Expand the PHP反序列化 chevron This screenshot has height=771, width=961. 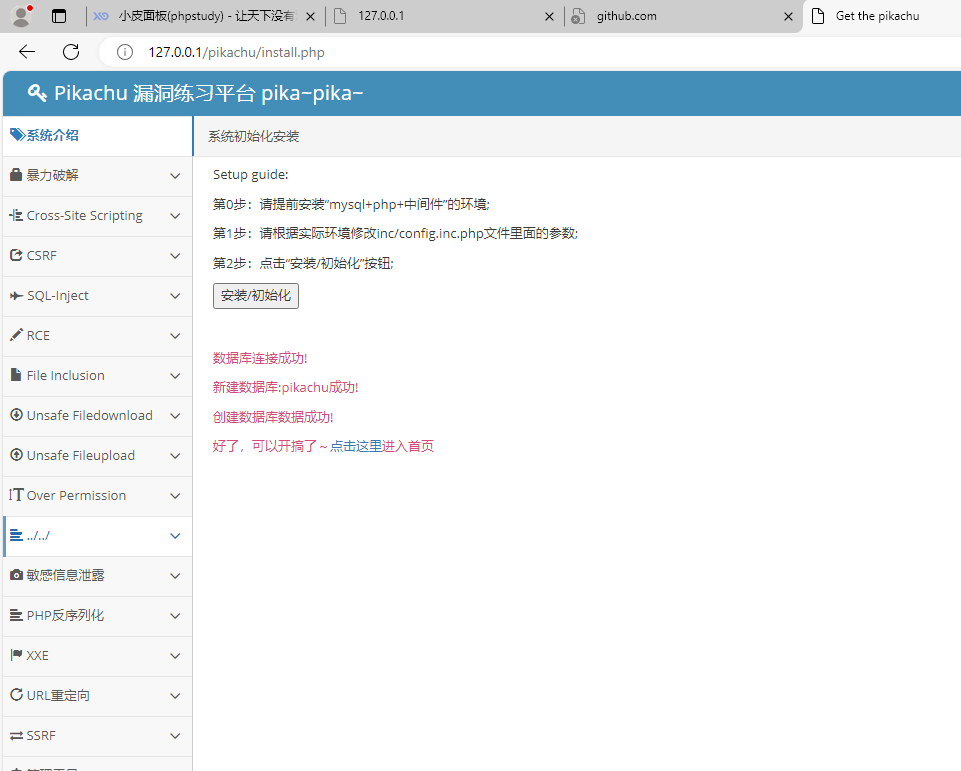175,616
